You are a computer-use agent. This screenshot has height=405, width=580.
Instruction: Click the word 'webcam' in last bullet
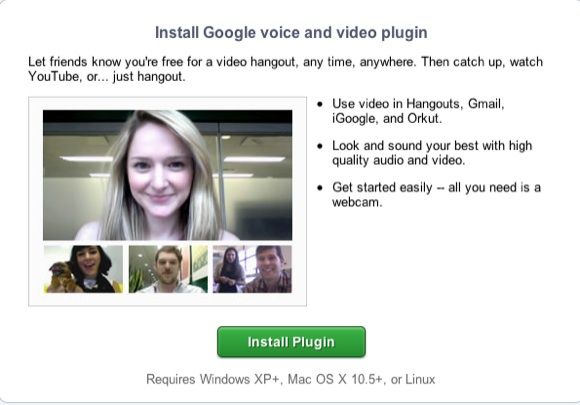[x=355, y=202]
